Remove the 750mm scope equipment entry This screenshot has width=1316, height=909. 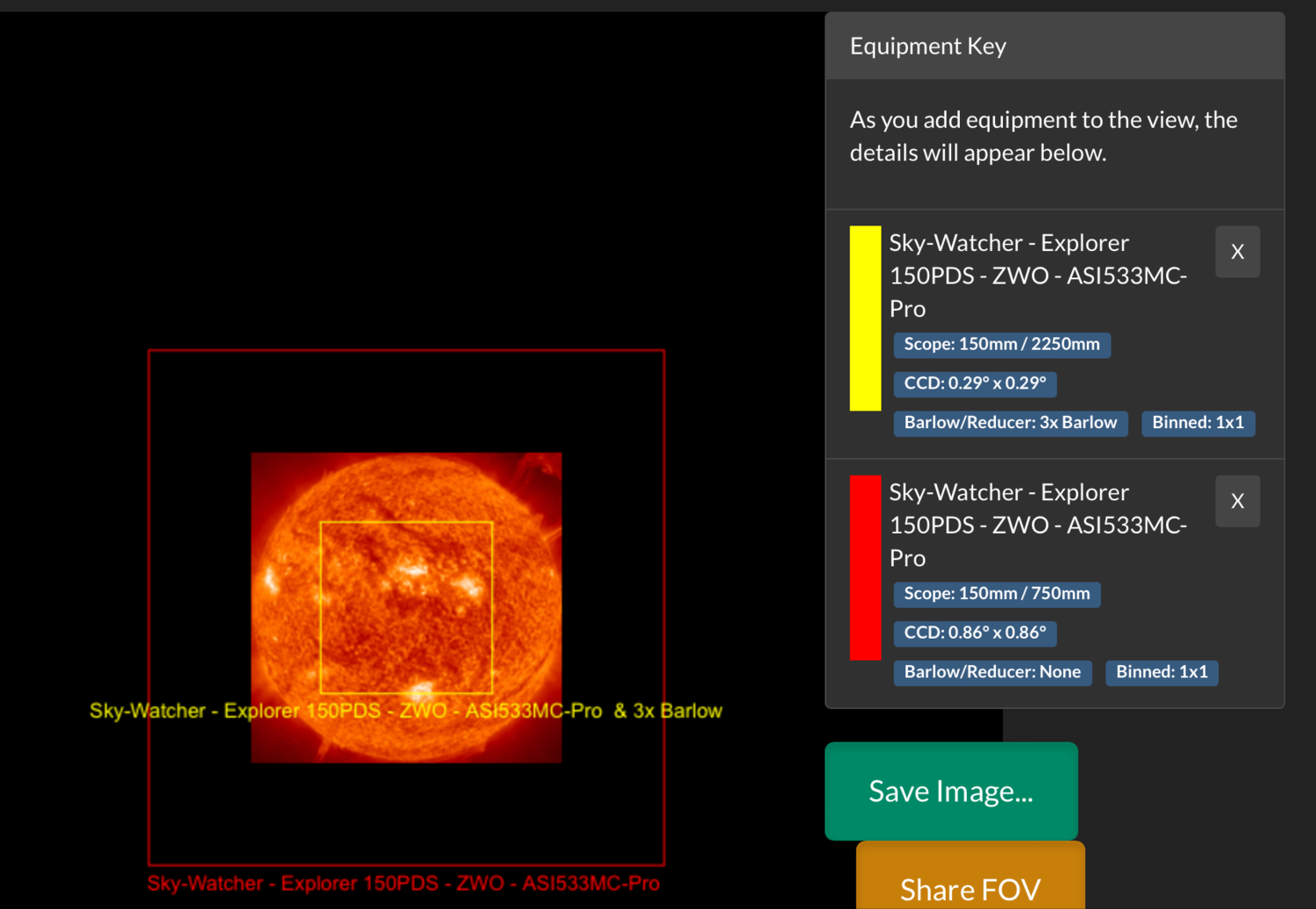coord(1237,501)
